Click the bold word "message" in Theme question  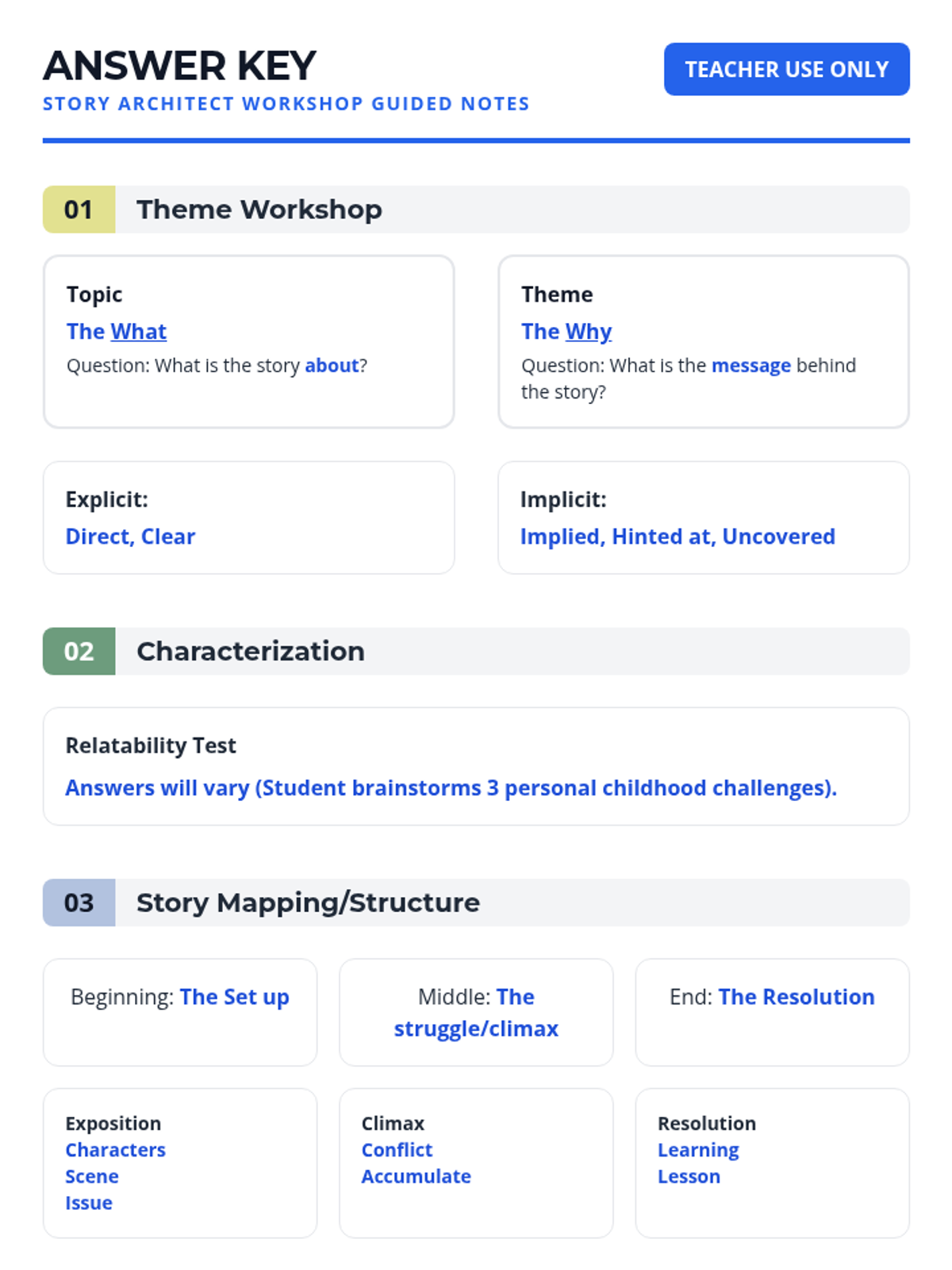point(750,365)
